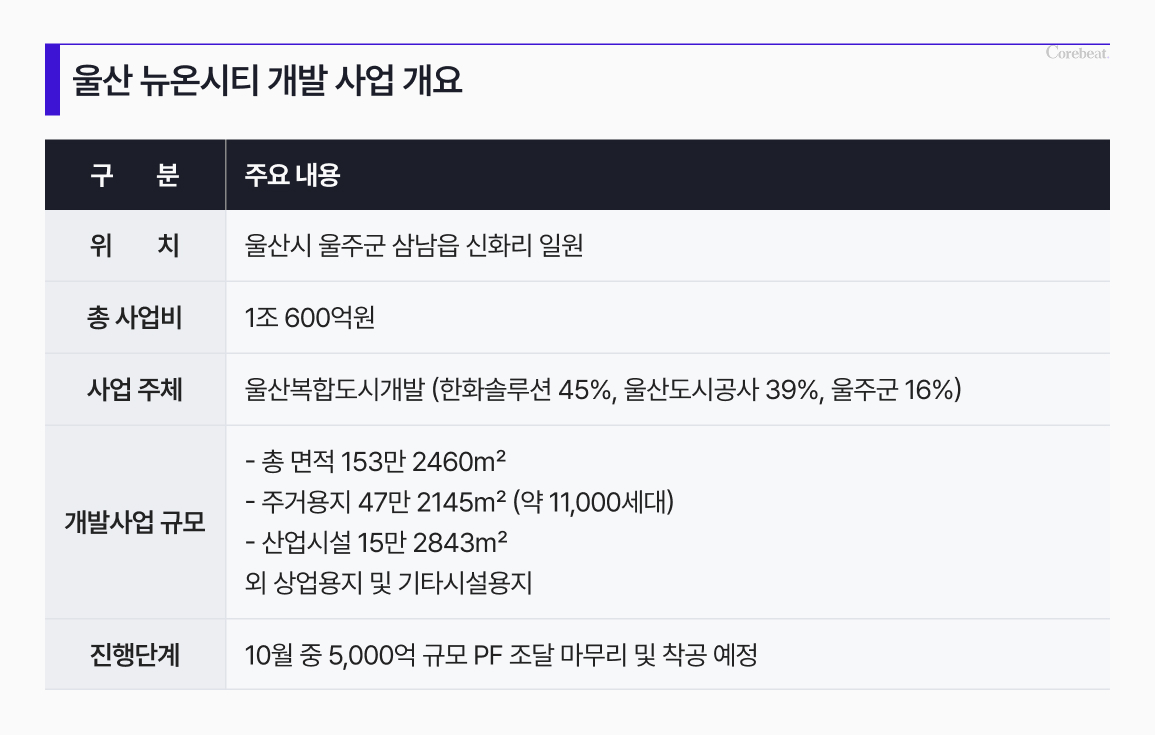The width and height of the screenshot is (1155, 735).
Task: Select the 산업시설 15만 2843m² line
Action: pos(376,543)
